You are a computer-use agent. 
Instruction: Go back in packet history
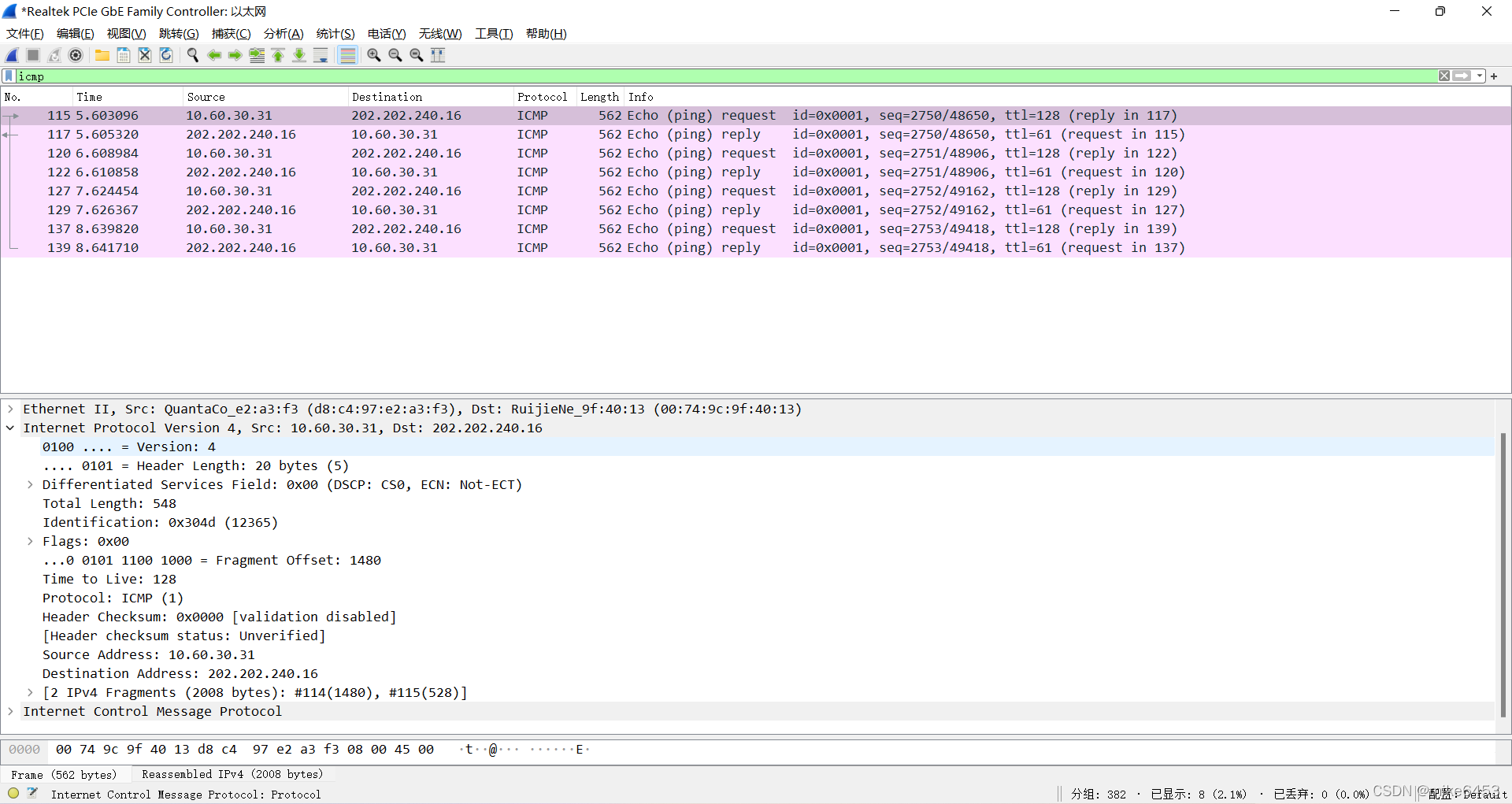click(214, 55)
